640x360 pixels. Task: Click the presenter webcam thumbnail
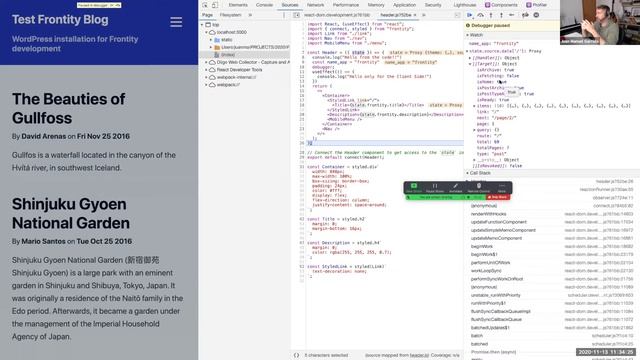600,22
